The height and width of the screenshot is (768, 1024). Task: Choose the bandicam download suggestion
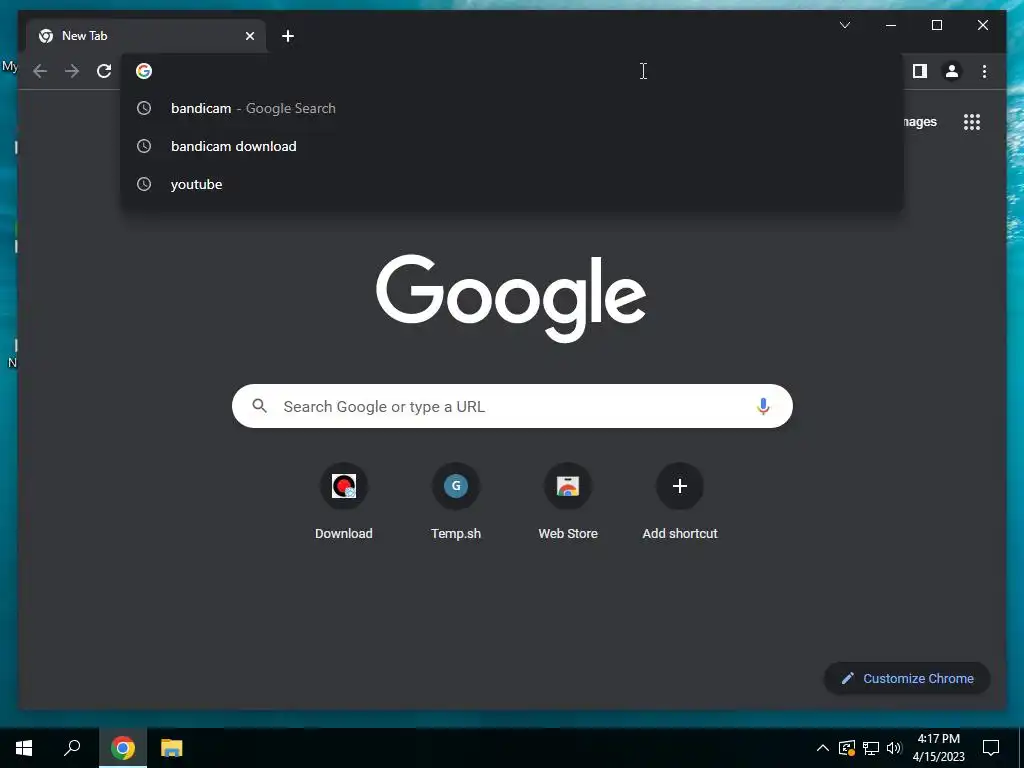[512, 146]
